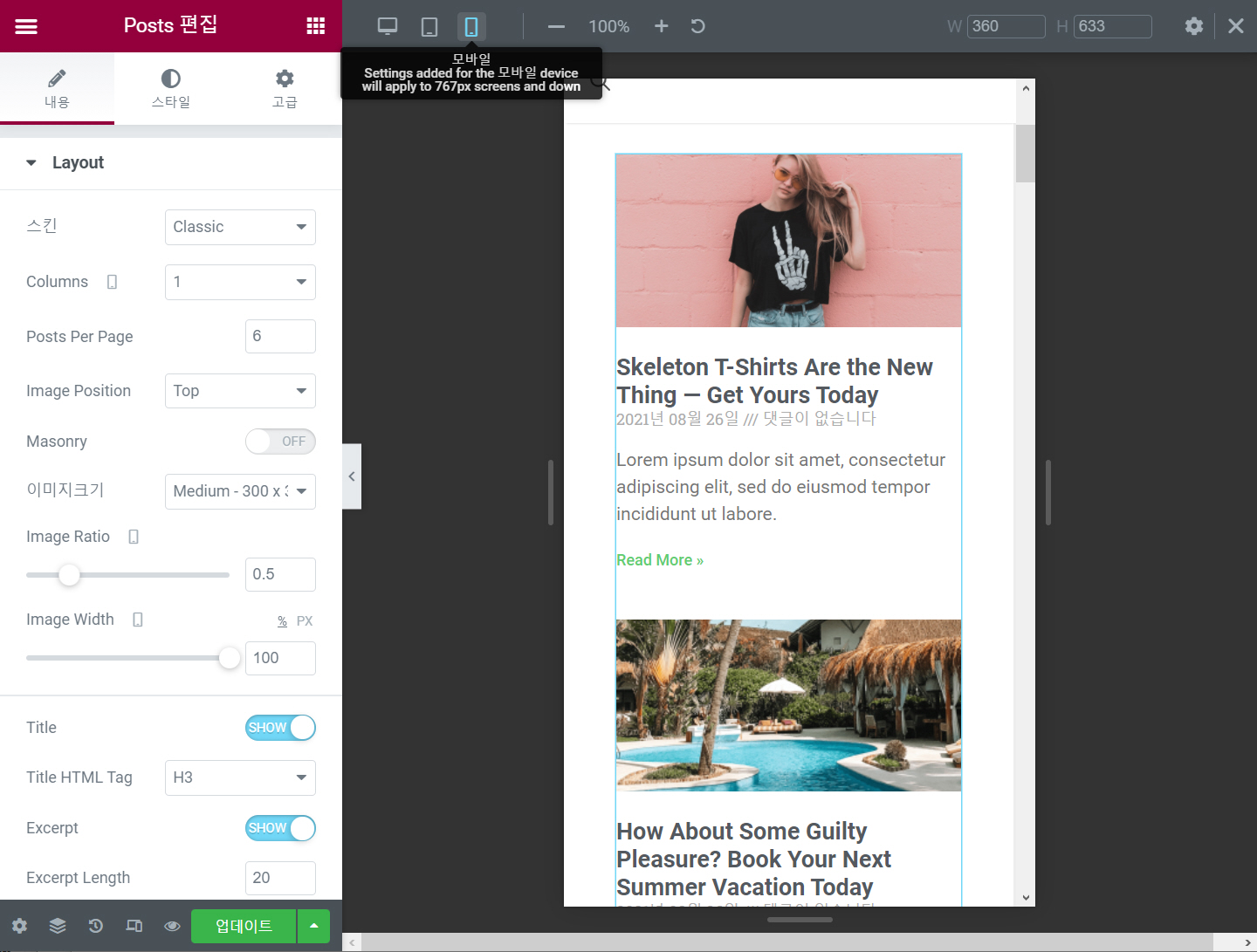The image size is (1257, 952).
Task: Click the 2021년 08월 26일 post date text
Action: [x=677, y=419]
